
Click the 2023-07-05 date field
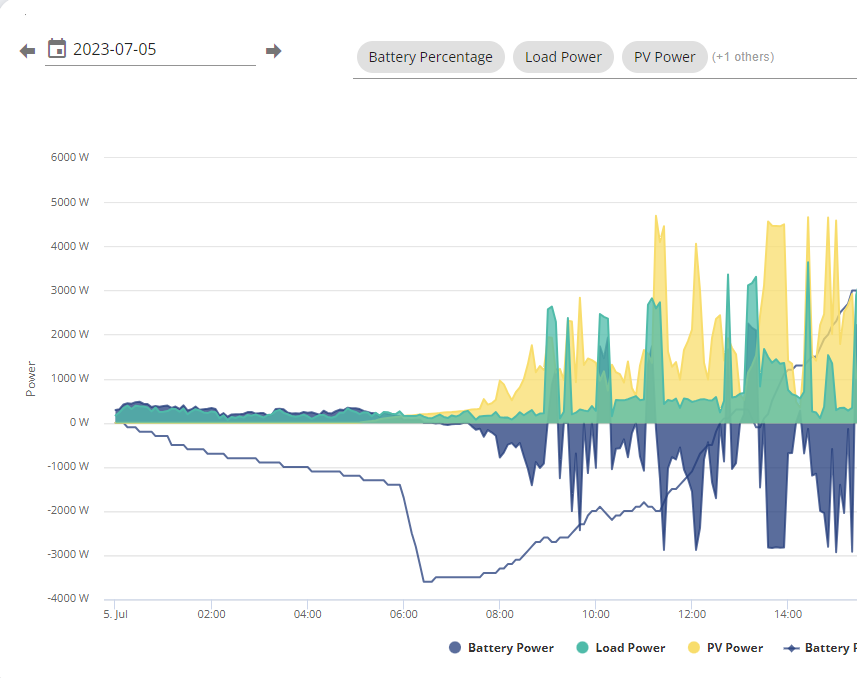pos(150,50)
